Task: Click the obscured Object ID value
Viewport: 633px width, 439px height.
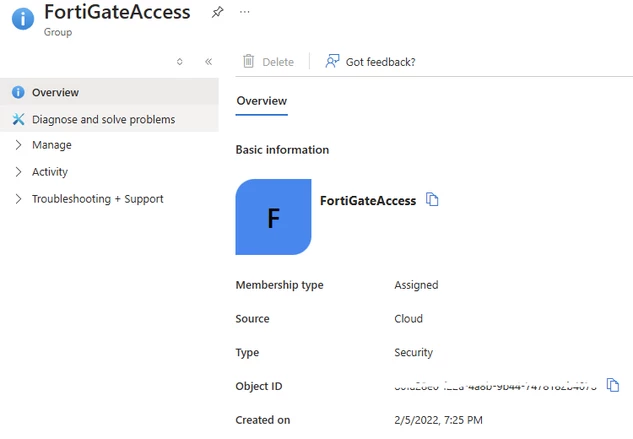Action: coord(495,386)
